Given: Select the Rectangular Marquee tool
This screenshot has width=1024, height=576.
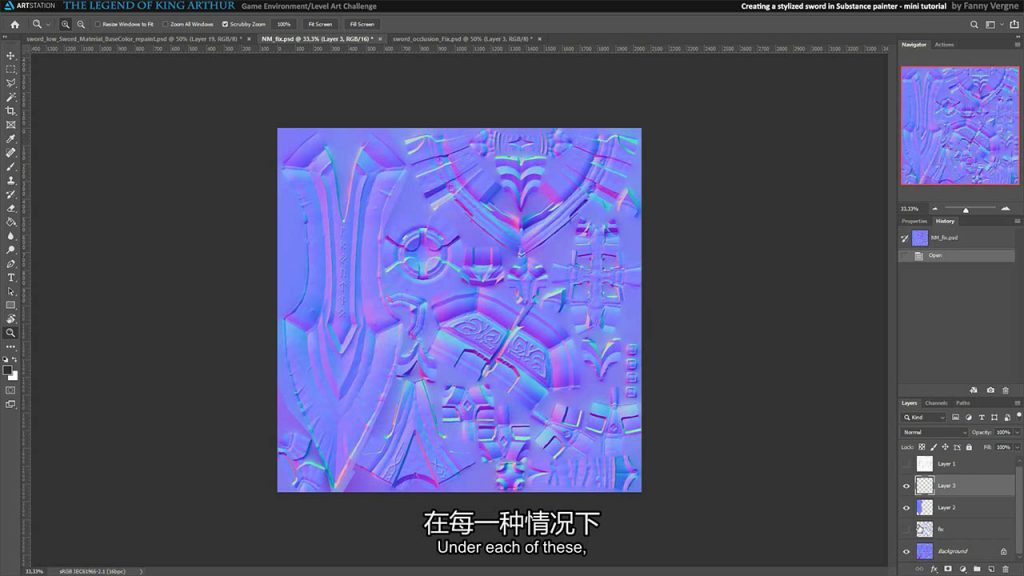Looking at the screenshot, I should pos(10,69).
